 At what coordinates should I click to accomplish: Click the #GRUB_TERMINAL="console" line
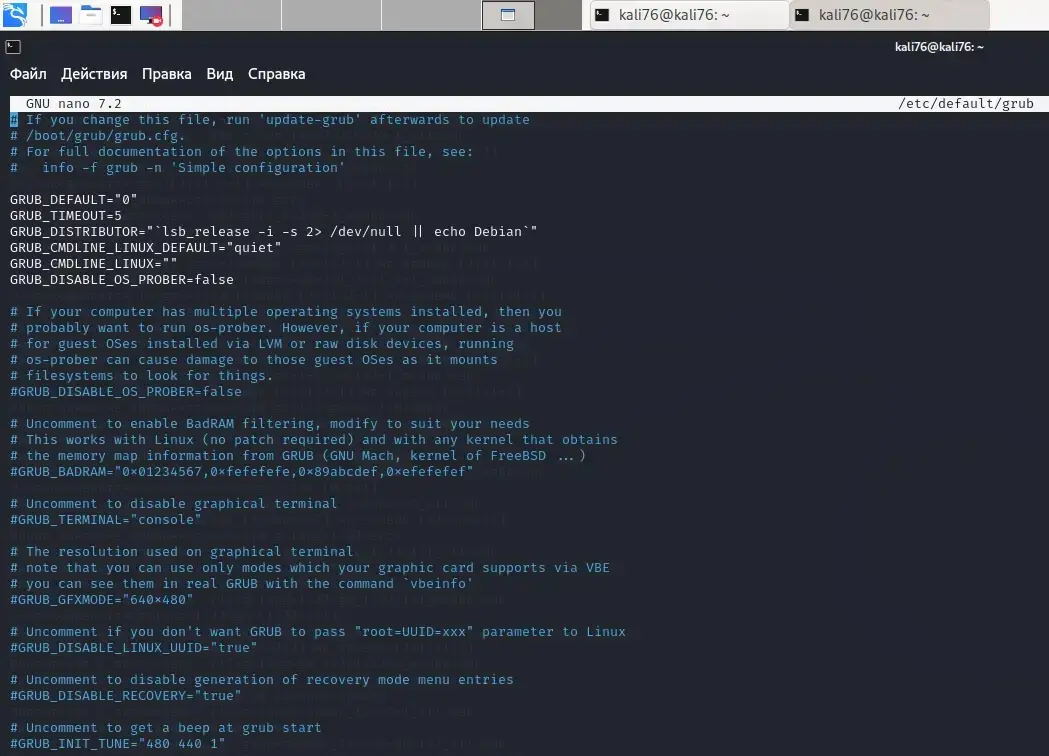[x=106, y=520]
